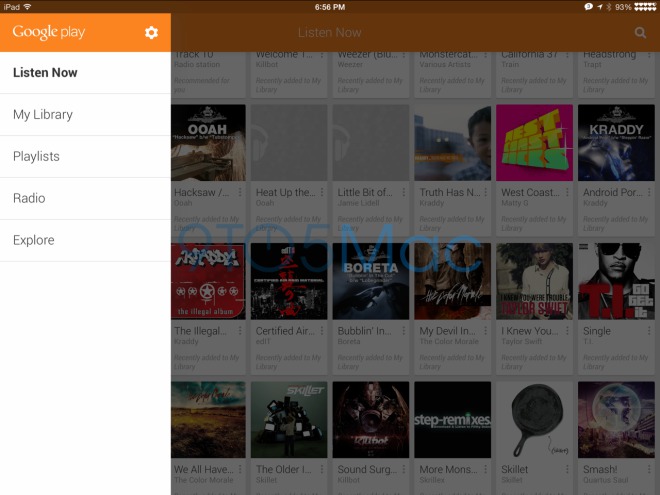This screenshot has height=495, width=660.
Task: Show options for We All Have... album
Action: point(240,469)
